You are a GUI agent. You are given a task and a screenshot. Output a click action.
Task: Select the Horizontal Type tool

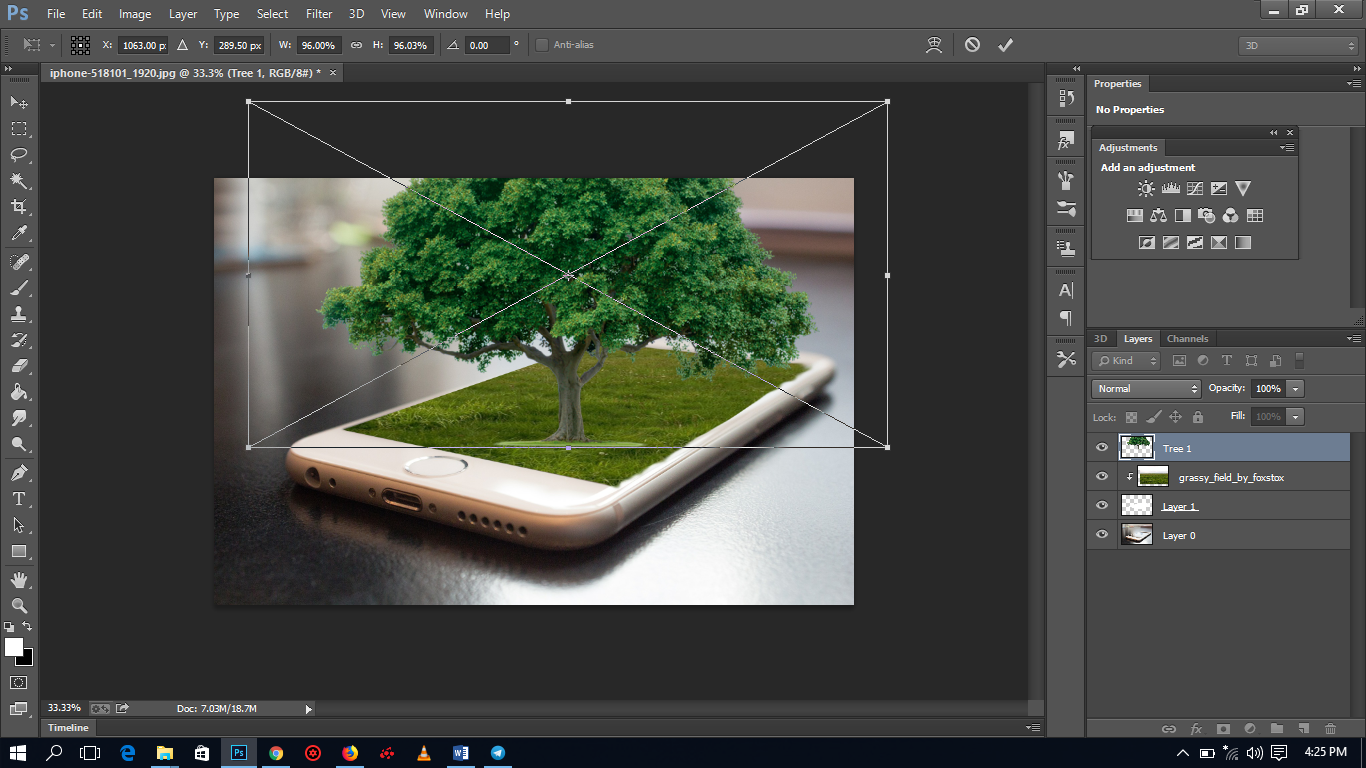(19, 499)
